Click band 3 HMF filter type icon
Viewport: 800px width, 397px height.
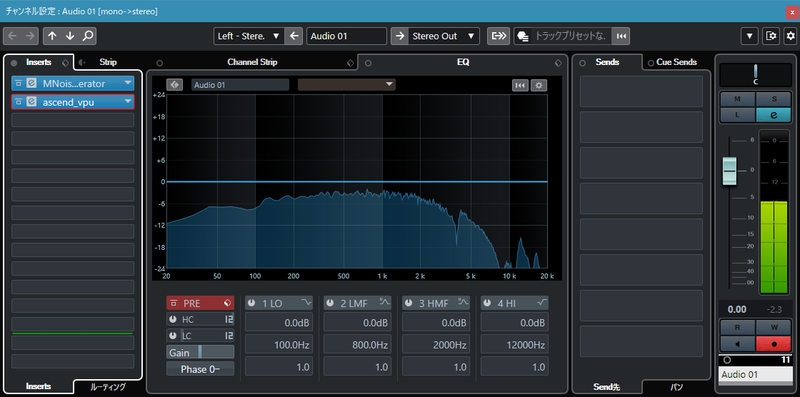pyautogui.click(x=463, y=303)
